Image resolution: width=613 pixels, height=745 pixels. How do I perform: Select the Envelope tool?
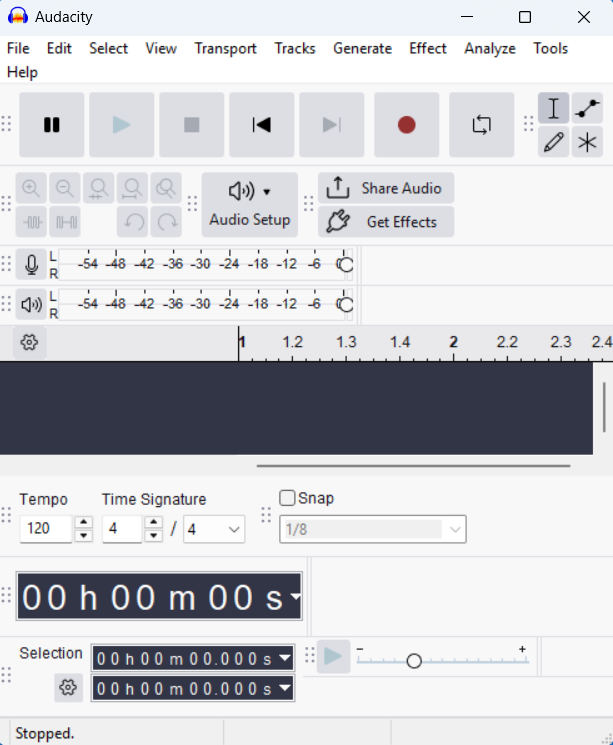point(587,108)
